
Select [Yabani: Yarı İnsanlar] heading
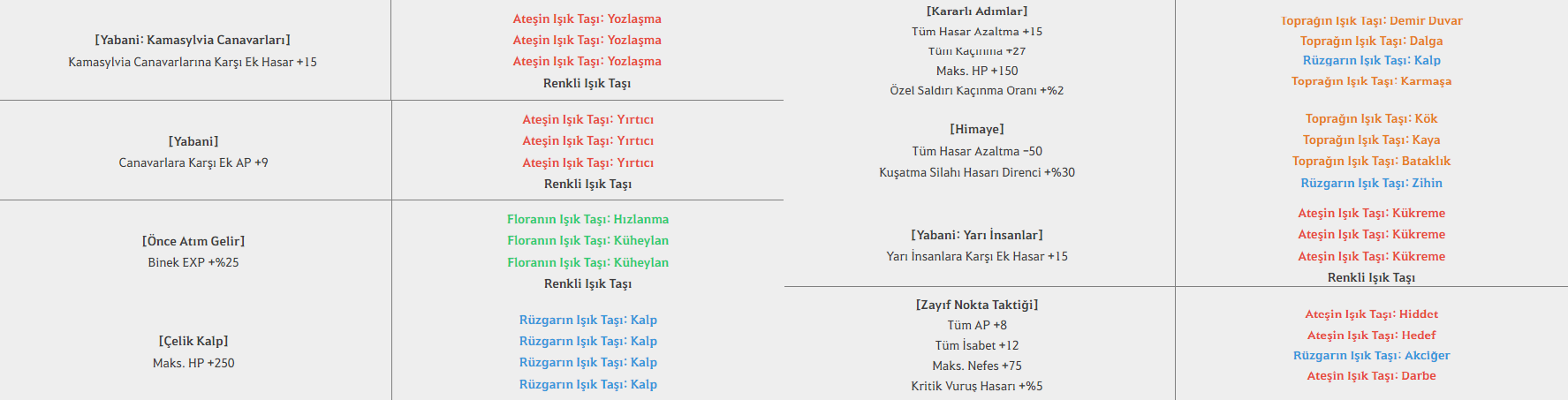(x=977, y=235)
